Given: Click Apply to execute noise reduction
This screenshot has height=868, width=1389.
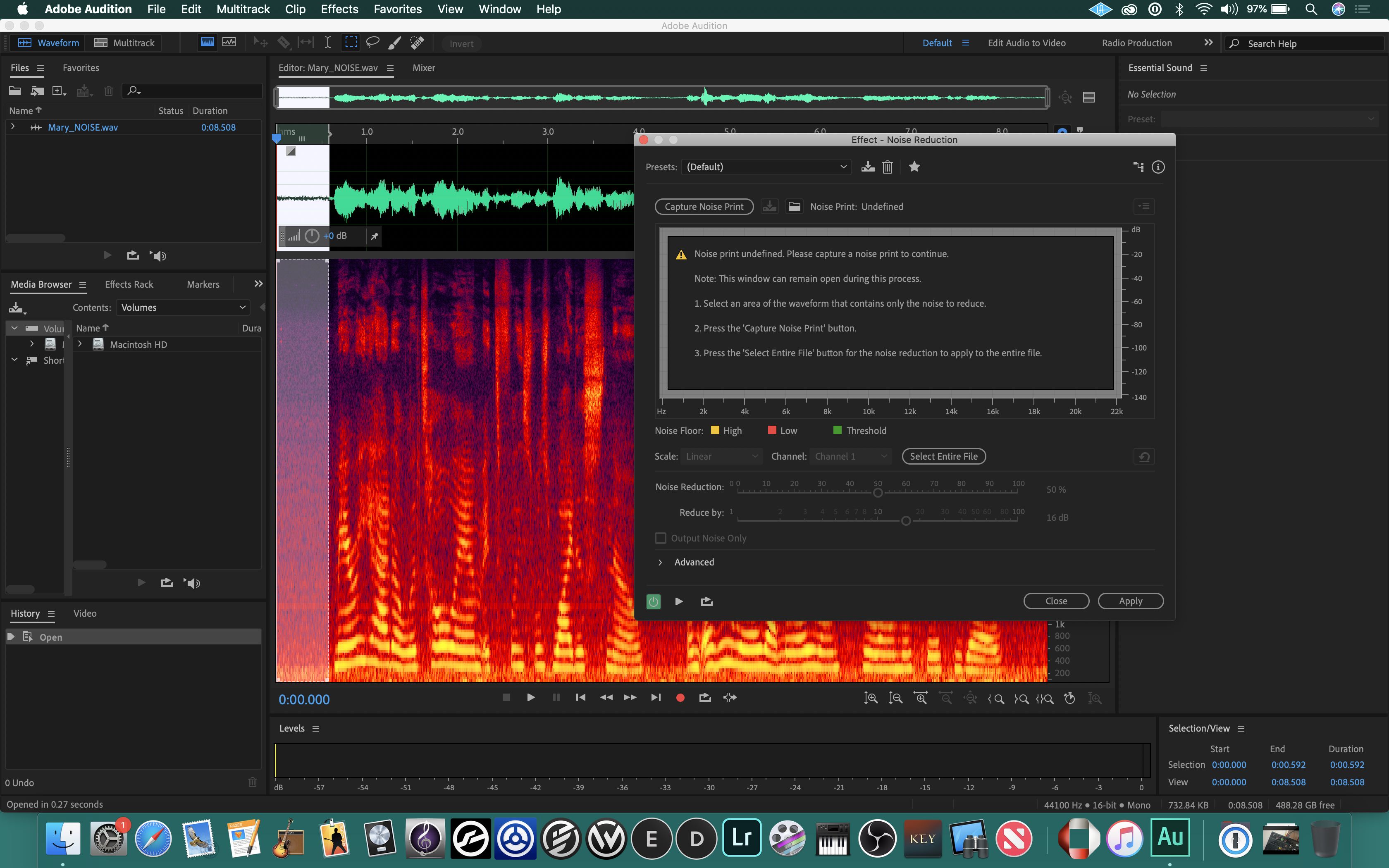Looking at the screenshot, I should (1131, 601).
